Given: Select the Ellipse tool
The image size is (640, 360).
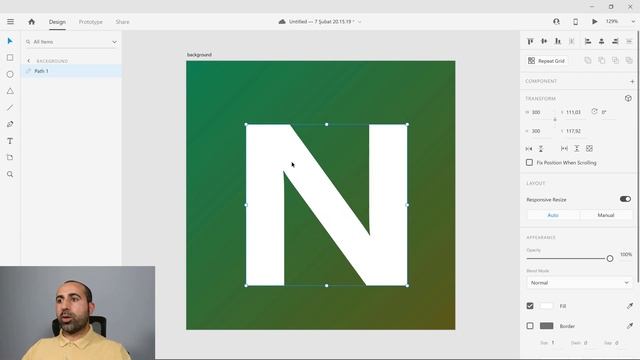Looking at the screenshot, I should pos(10,74).
